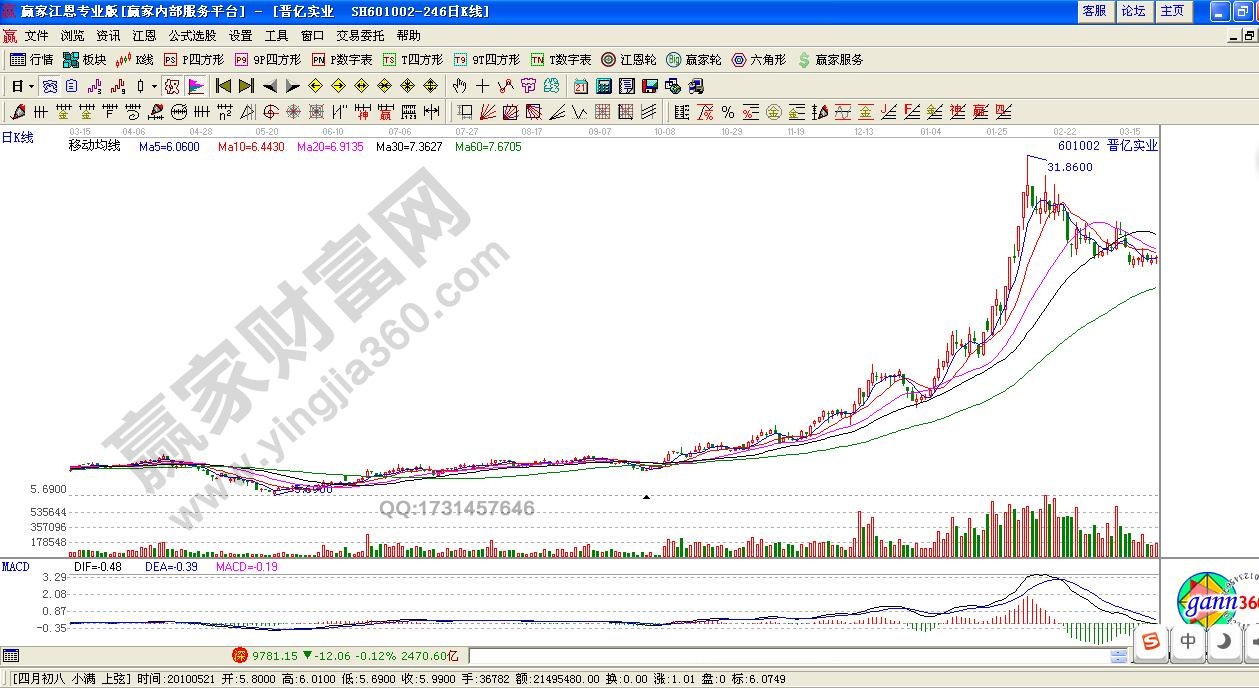Select the hand pan tool

pyautogui.click(x=459, y=86)
